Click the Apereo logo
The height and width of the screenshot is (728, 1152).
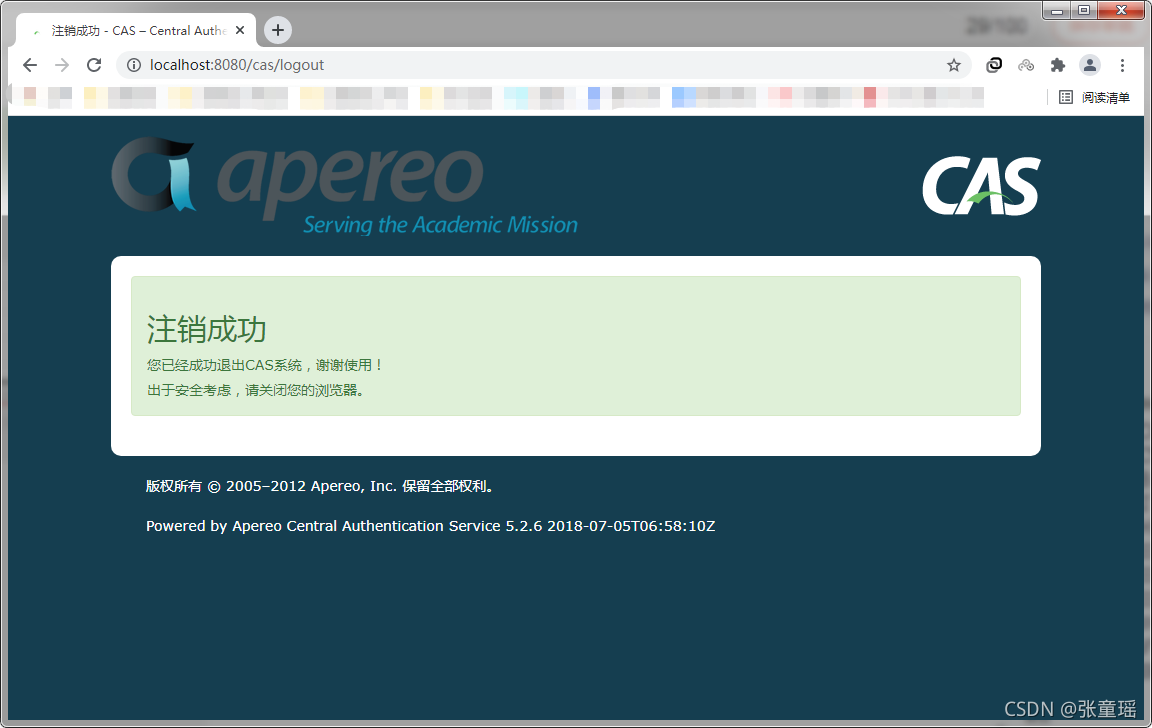[345, 185]
